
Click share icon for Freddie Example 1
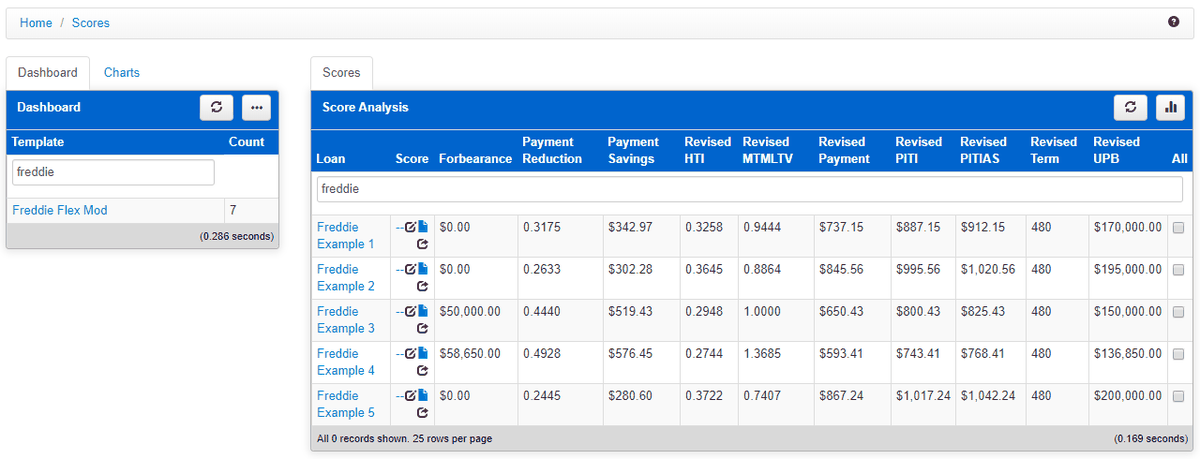(422, 244)
